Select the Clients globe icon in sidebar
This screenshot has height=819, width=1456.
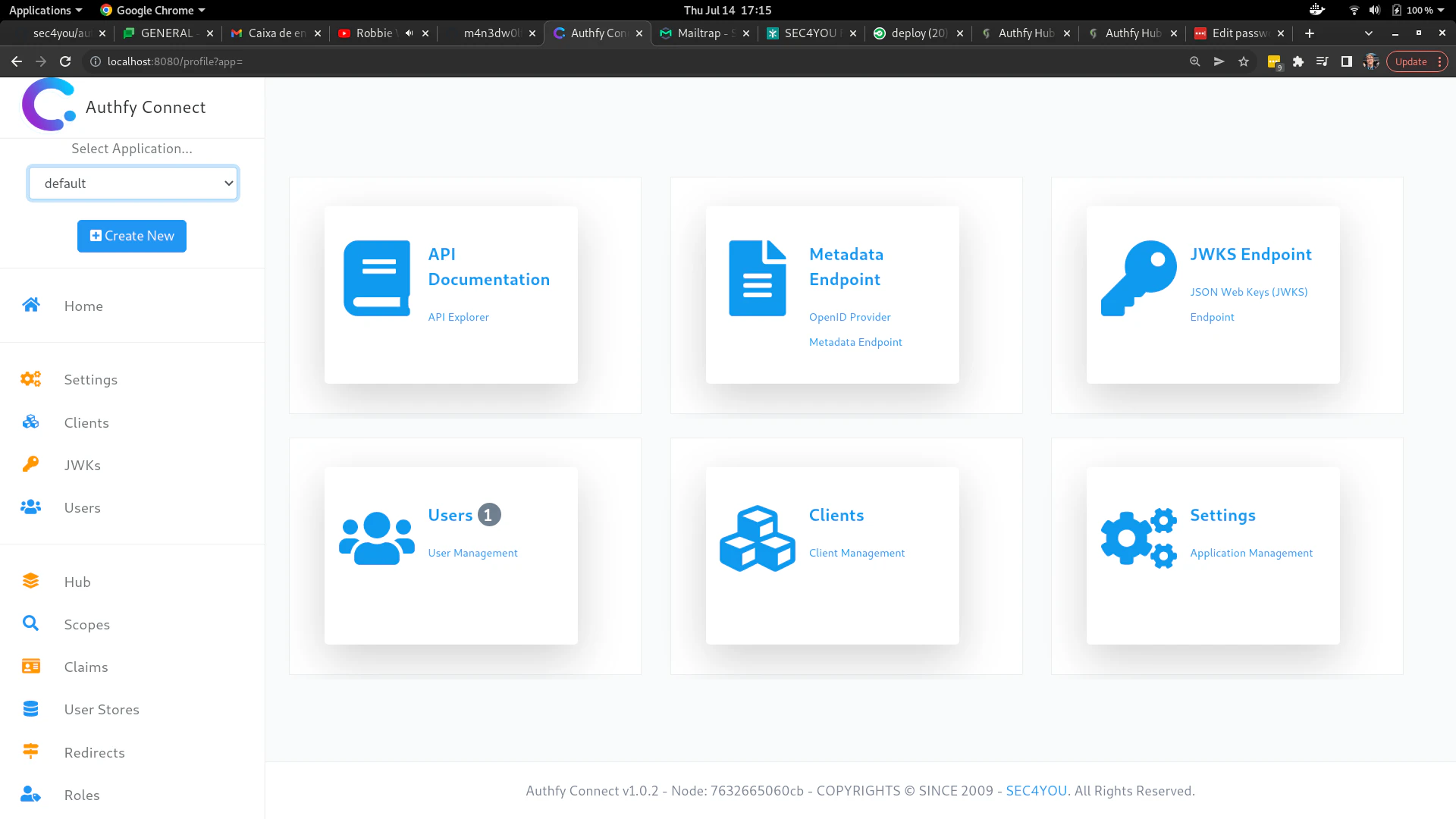pos(30,422)
